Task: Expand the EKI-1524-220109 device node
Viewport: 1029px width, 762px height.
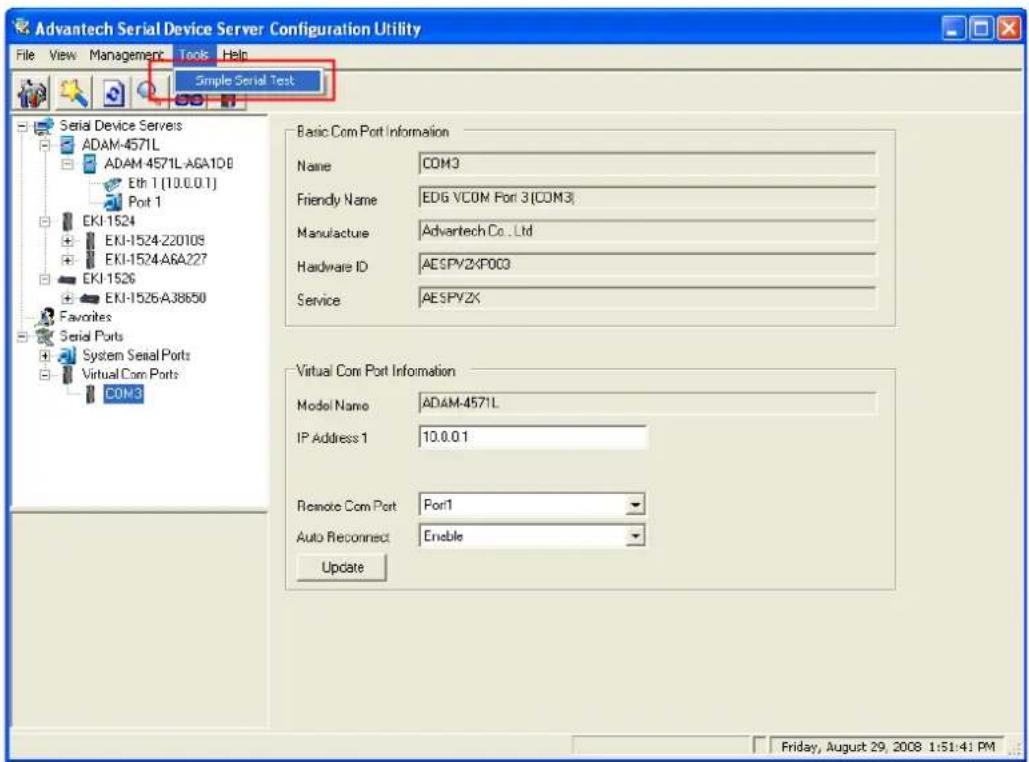Action: pos(67,241)
